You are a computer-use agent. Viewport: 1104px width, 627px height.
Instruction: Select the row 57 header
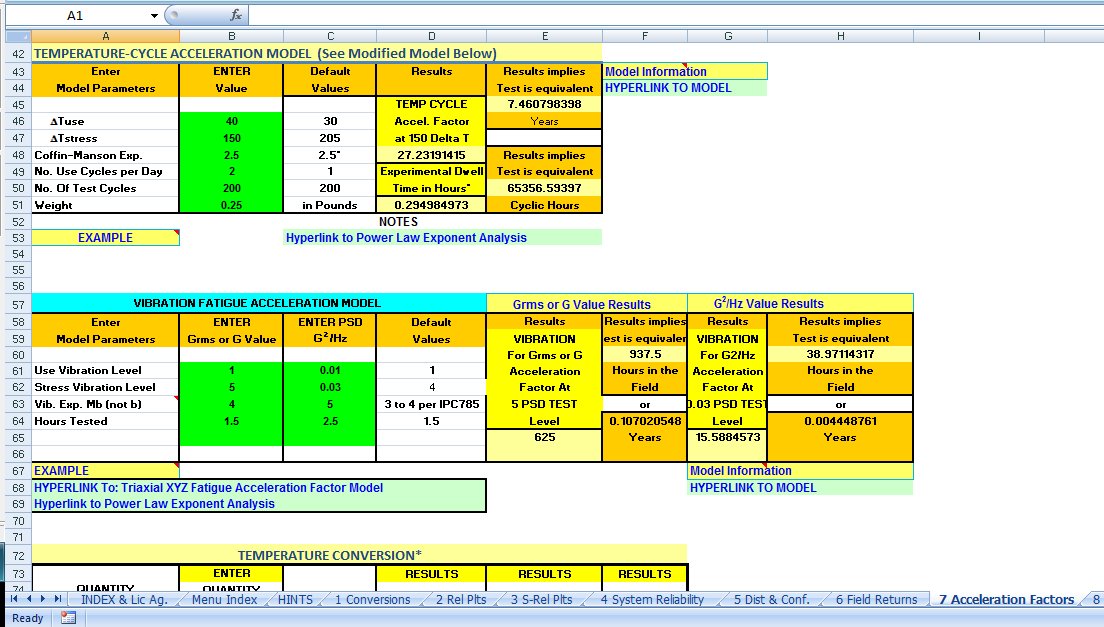click(x=18, y=305)
